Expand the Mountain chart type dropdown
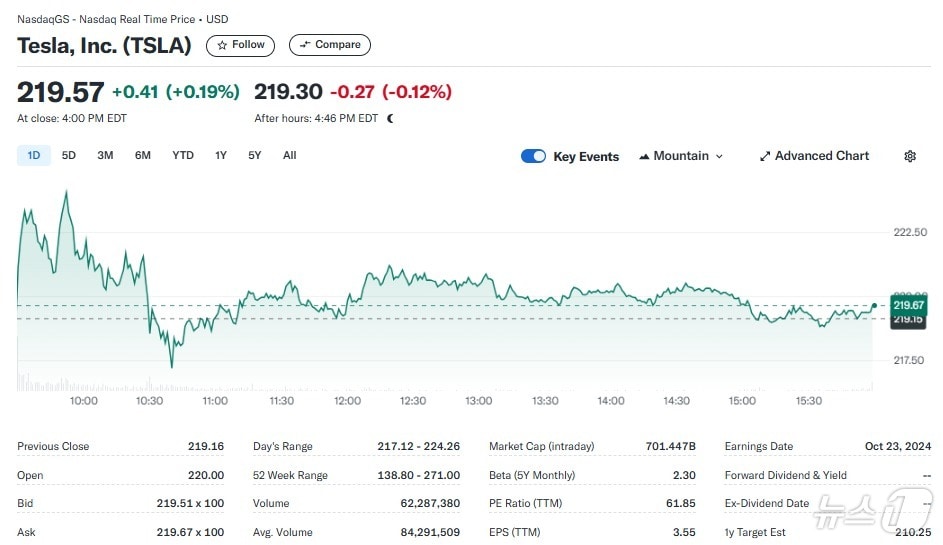This screenshot has width=943, height=545. point(681,156)
